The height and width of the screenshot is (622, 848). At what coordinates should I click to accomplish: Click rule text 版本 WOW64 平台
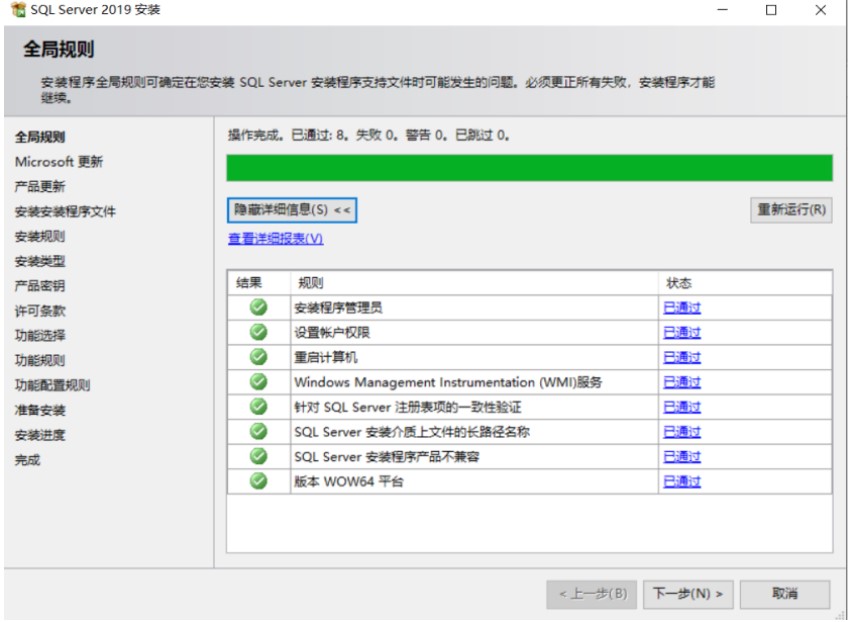(x=349, y=481)
